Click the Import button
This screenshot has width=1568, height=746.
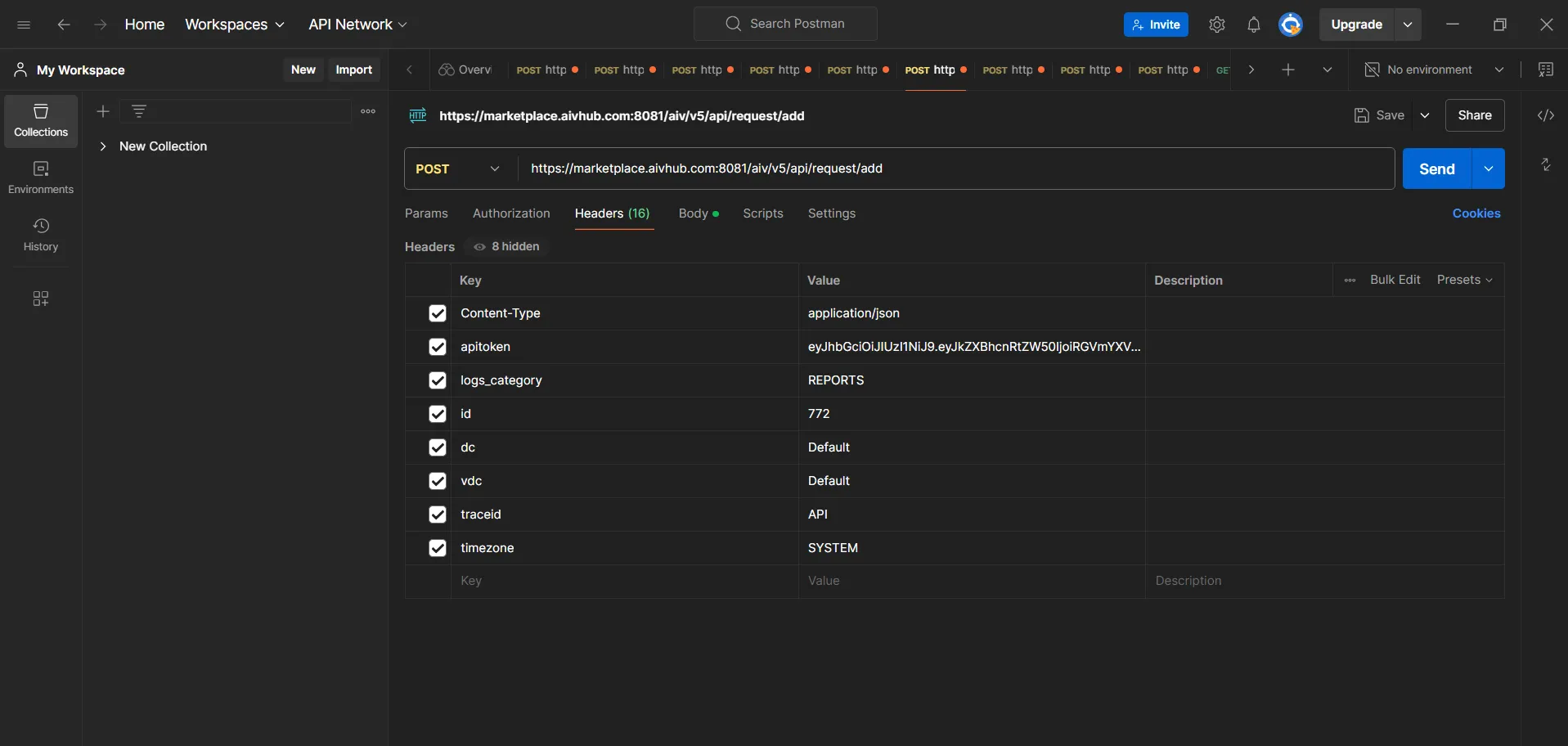354,70
